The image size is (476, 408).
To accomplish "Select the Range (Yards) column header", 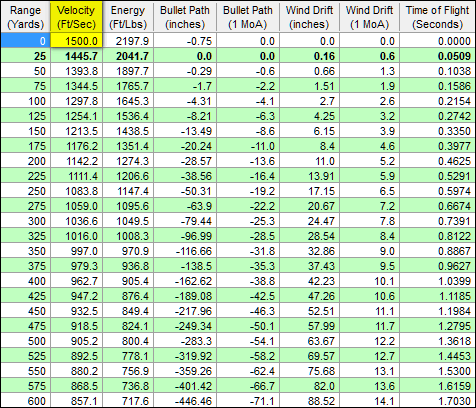I will coord(26,17).
